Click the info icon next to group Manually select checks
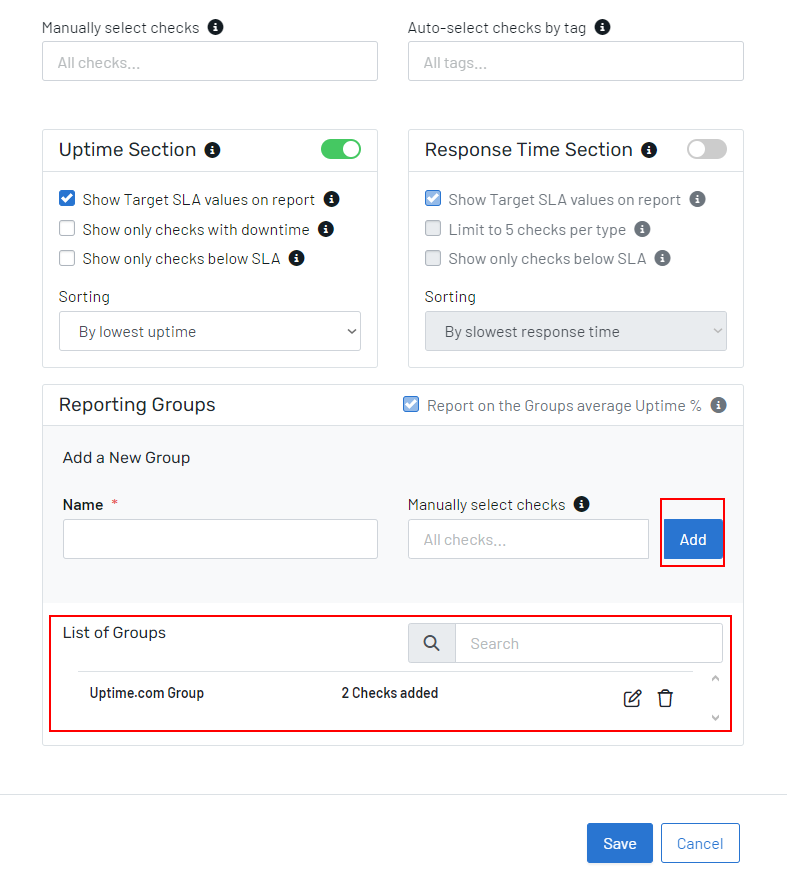The image size is (787, 888). (x=582, y=504)
